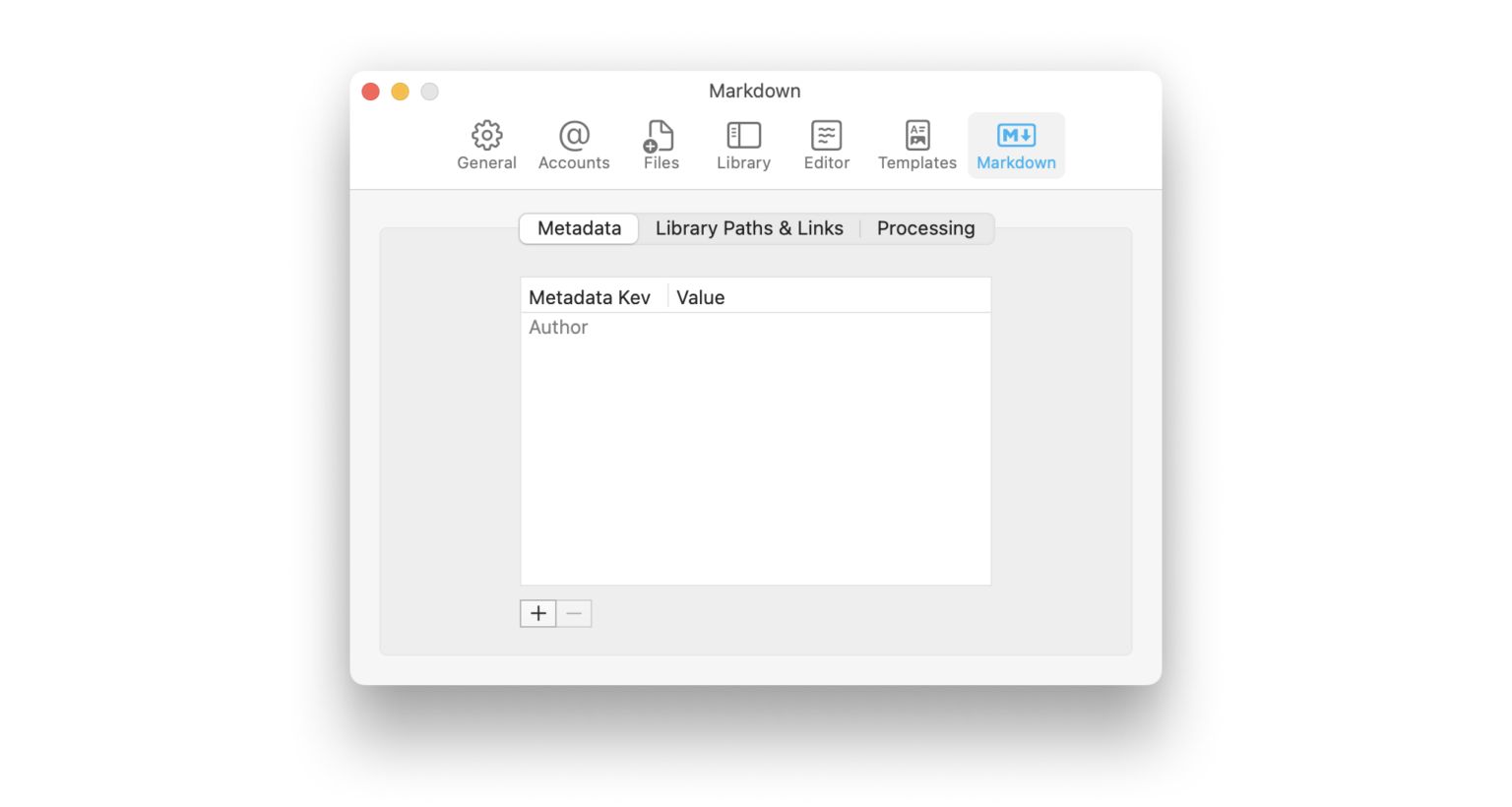Click the plus icon to add metadata
Image resolution: width=1512 pixels, height=807 pixels.
click(x=537, y=612)
